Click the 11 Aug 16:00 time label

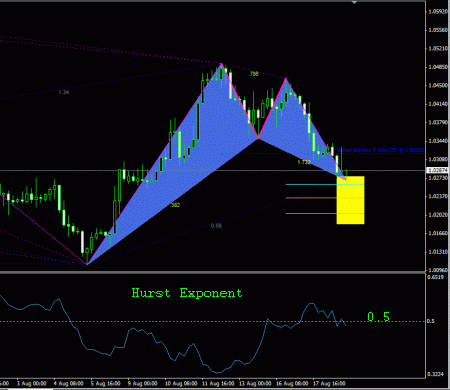(x=218, y=384)
